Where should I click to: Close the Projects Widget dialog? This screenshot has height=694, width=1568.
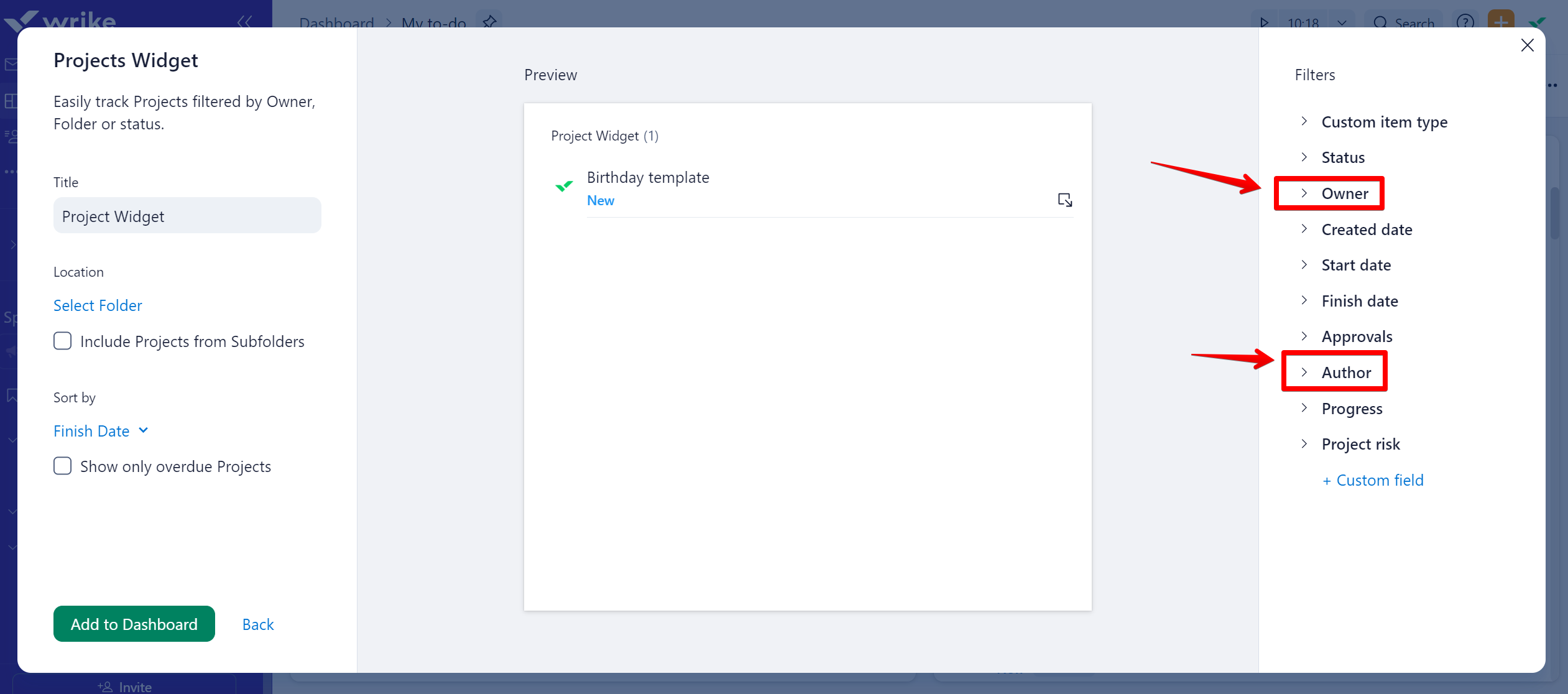tap(1527, 45)
